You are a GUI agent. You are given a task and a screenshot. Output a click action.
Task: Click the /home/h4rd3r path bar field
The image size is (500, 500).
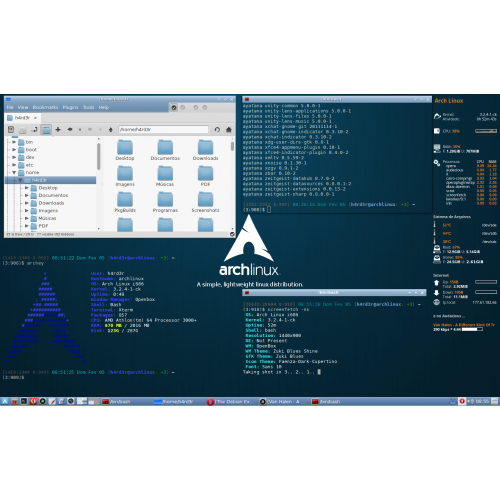pyautogui.click(x=164, y=129)
